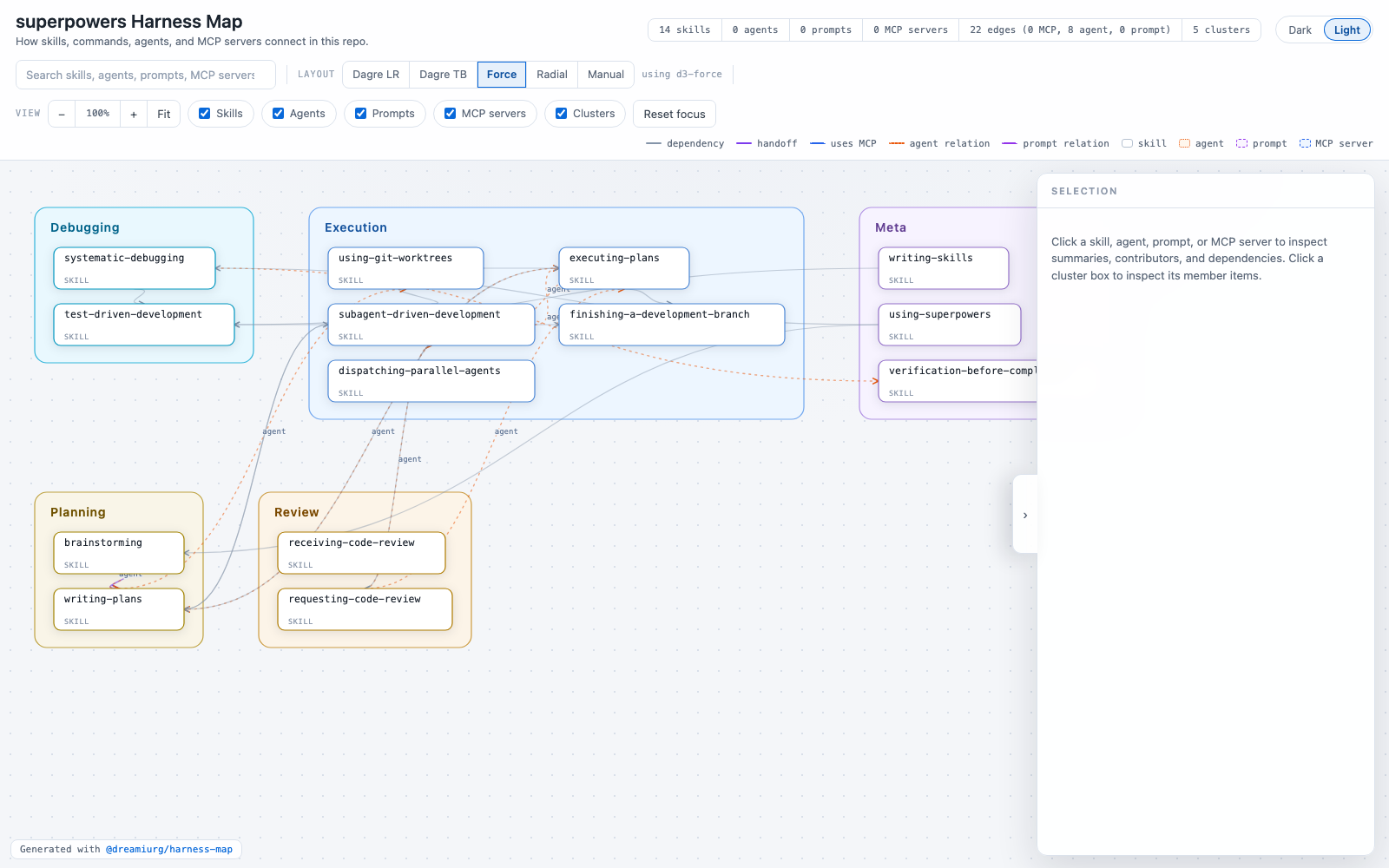The height and width of the screenshot is (868, 1389).
Task: Zoom out with the minus button
Action: click(x=62, y=114)
